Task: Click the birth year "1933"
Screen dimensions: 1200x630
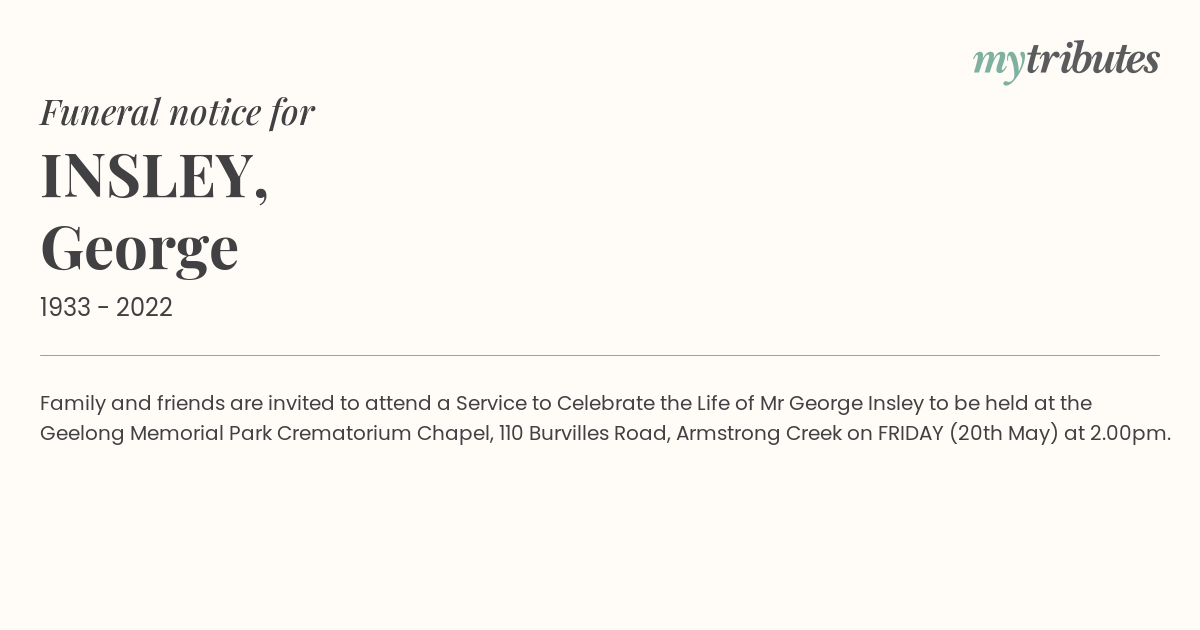Action: (x=65, y=308)
